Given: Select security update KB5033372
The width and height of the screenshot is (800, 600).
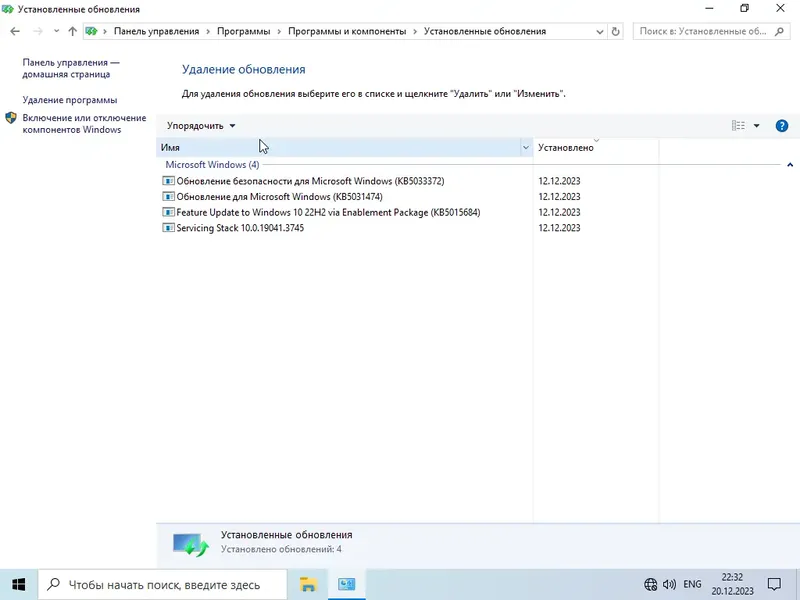Looking at the screenshot, I should [x=310, y=181].
